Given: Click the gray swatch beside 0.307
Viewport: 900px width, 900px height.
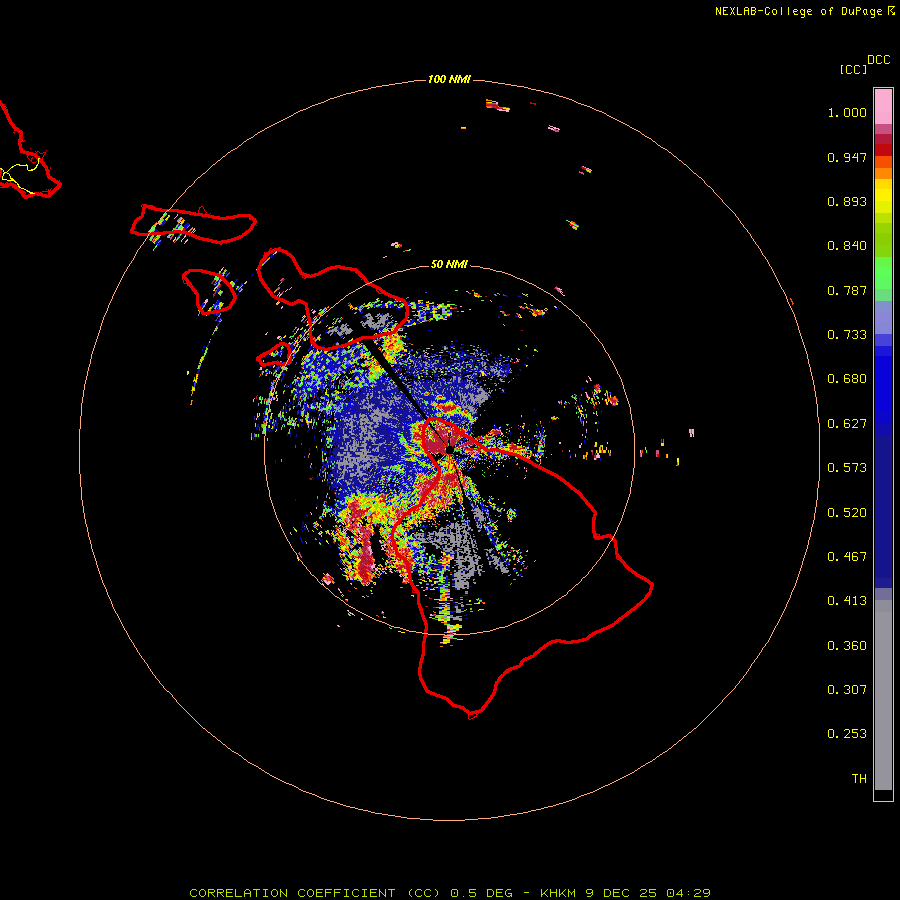Looking at the screenshot, I should click(883, 695).
